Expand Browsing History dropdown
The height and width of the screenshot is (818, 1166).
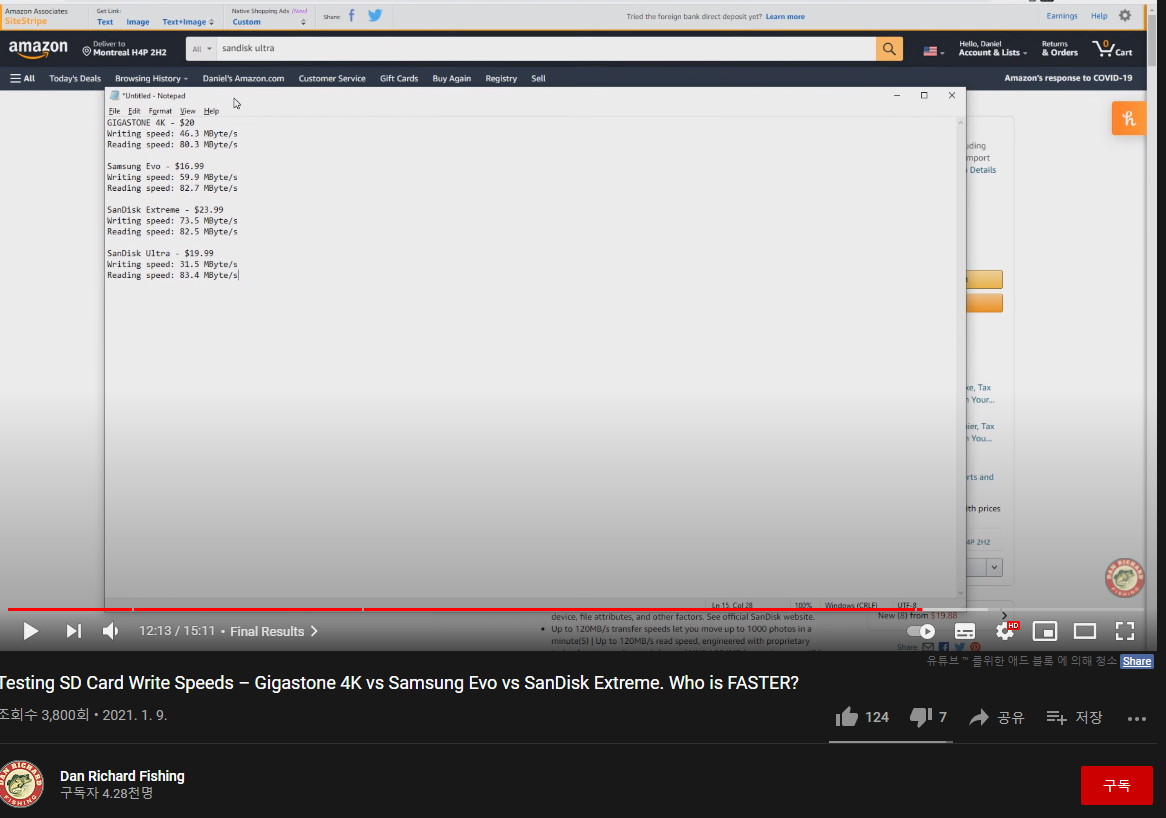pos(151,78)
